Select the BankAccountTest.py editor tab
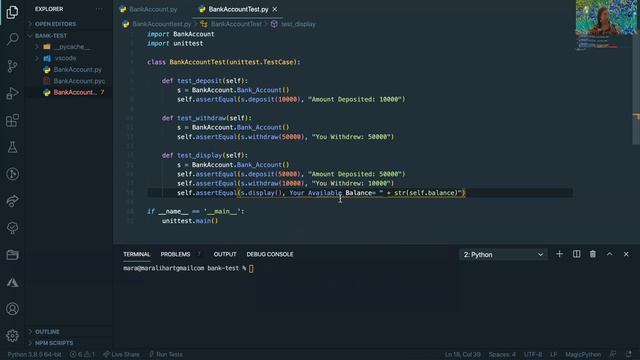Image resolution: width=640 pixels, height=360 pixels. tap(238, 9)
